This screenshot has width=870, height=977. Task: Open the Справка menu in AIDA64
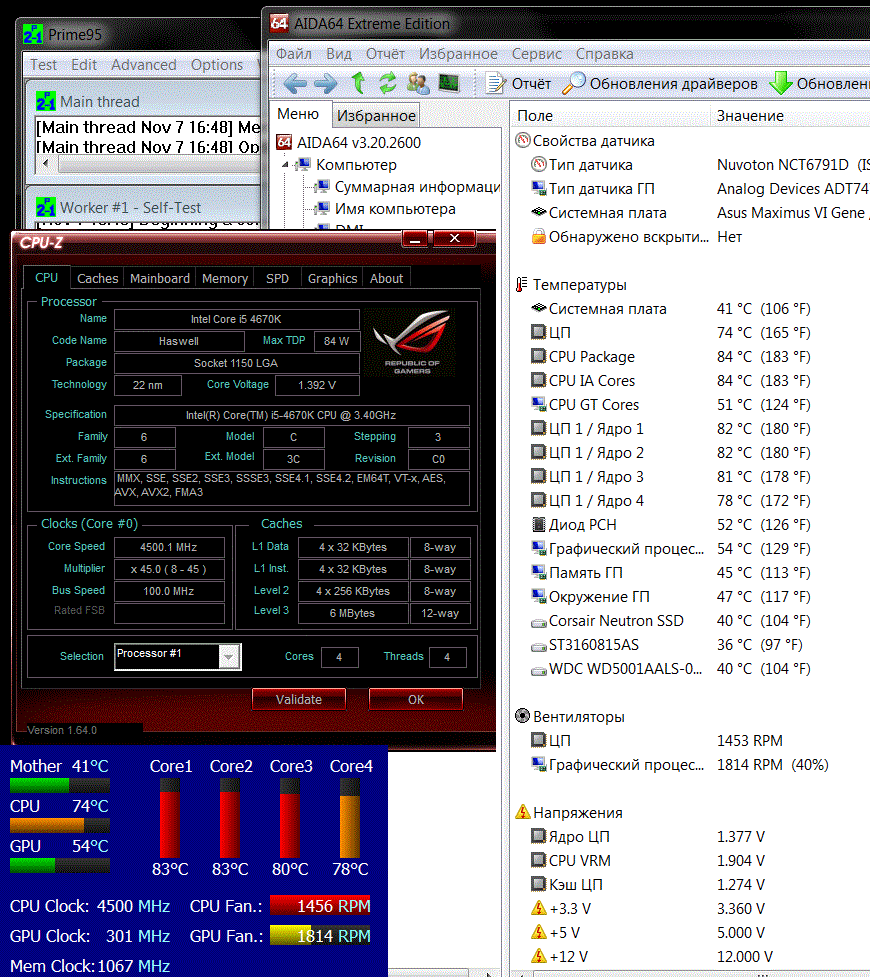click(605, 54)
